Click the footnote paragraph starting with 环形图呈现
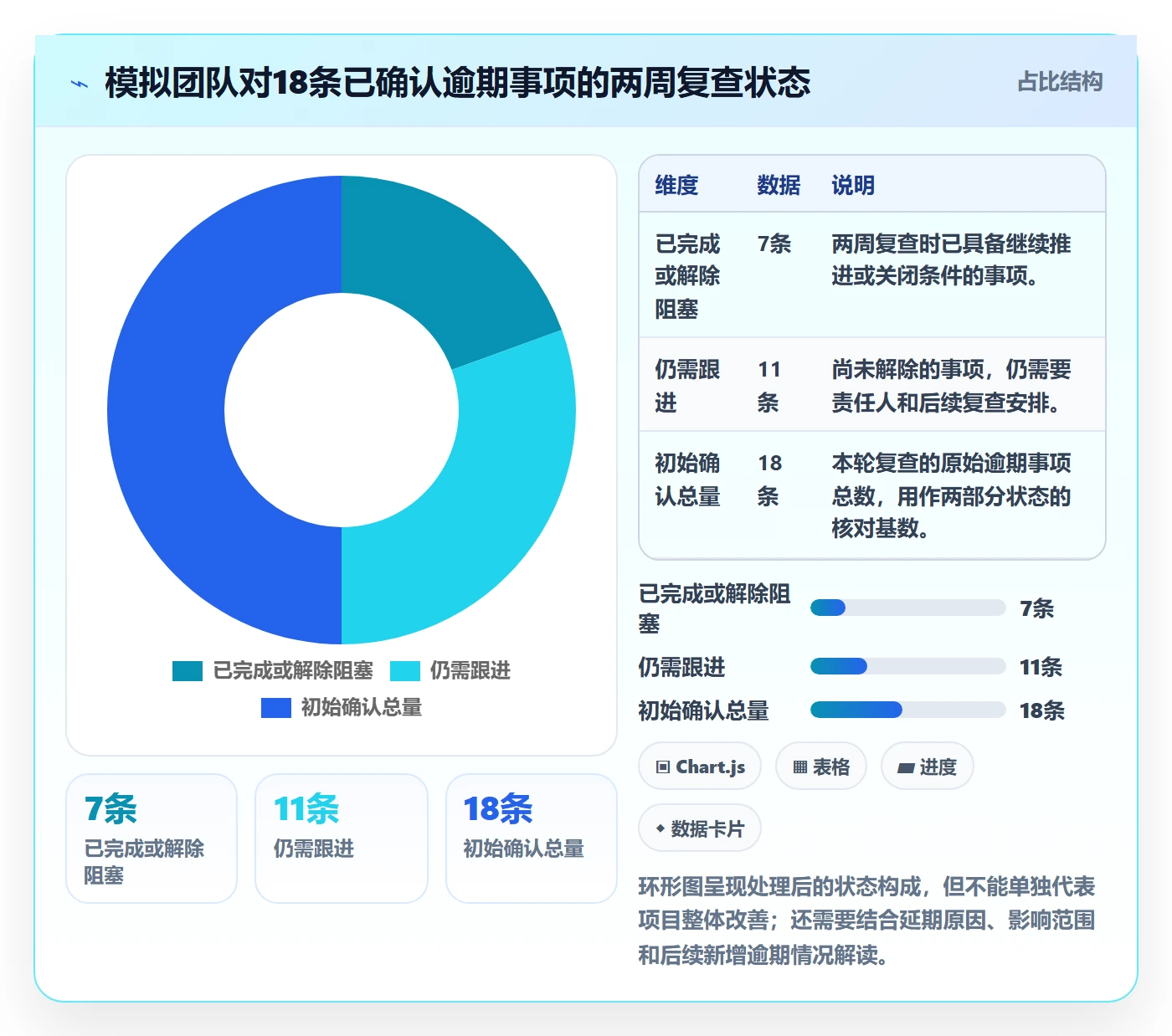This screenshot has height=1036, width=1172. pyautogui.click(x=866, y=921)
